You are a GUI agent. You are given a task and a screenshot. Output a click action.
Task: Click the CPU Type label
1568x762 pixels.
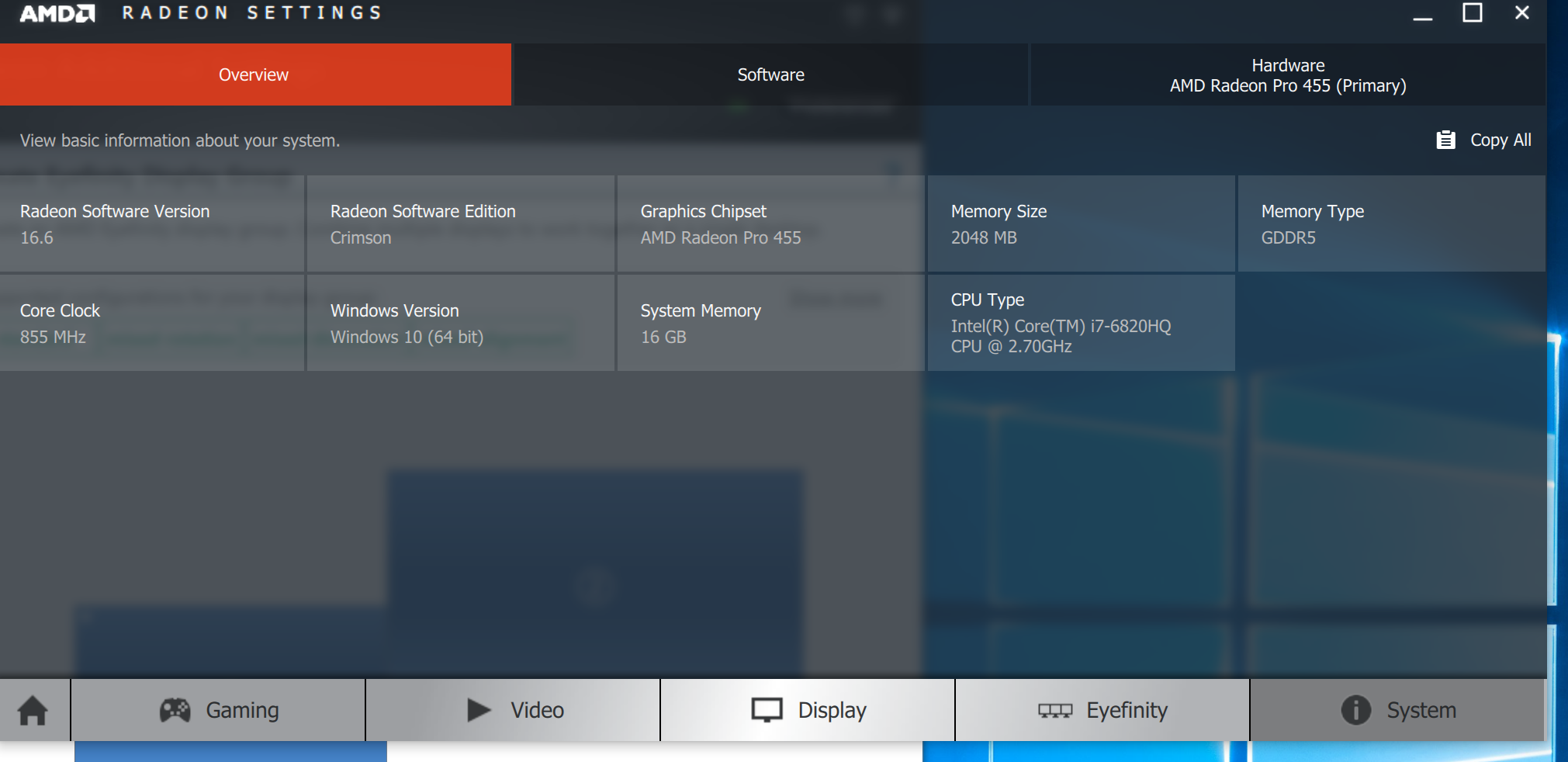point(988,300)
